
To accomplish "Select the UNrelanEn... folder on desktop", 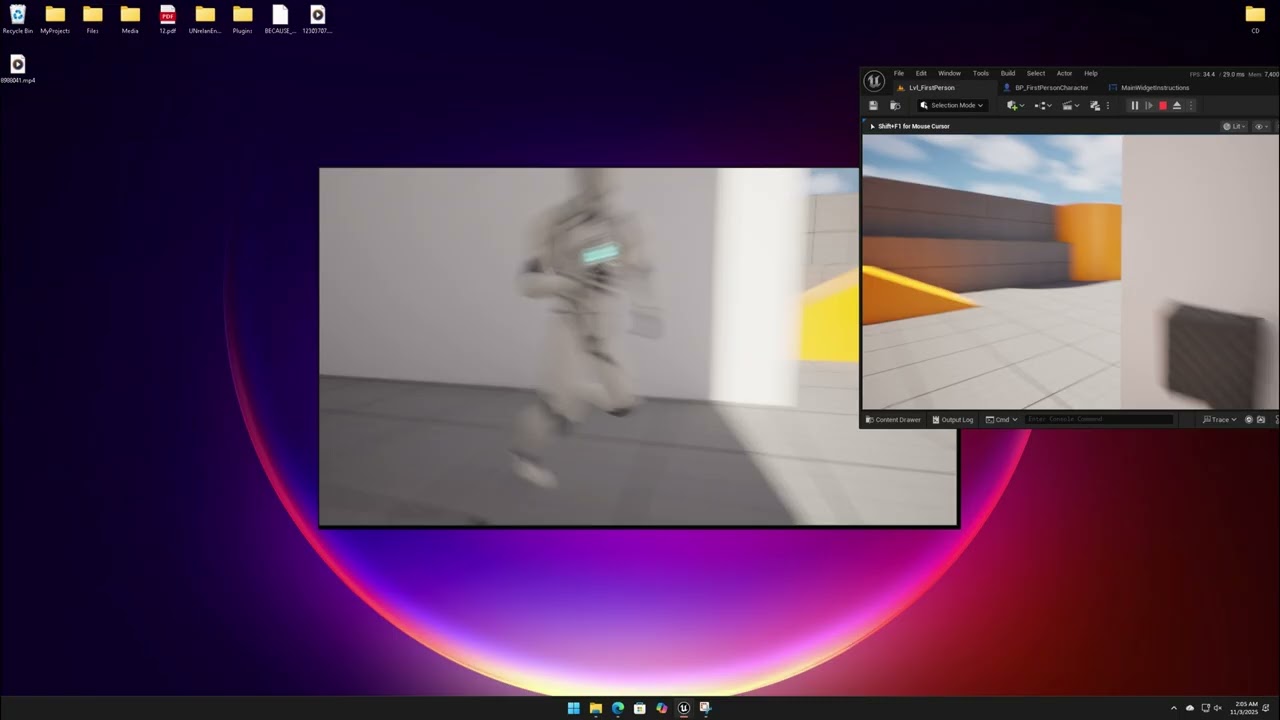I will 205,19.
